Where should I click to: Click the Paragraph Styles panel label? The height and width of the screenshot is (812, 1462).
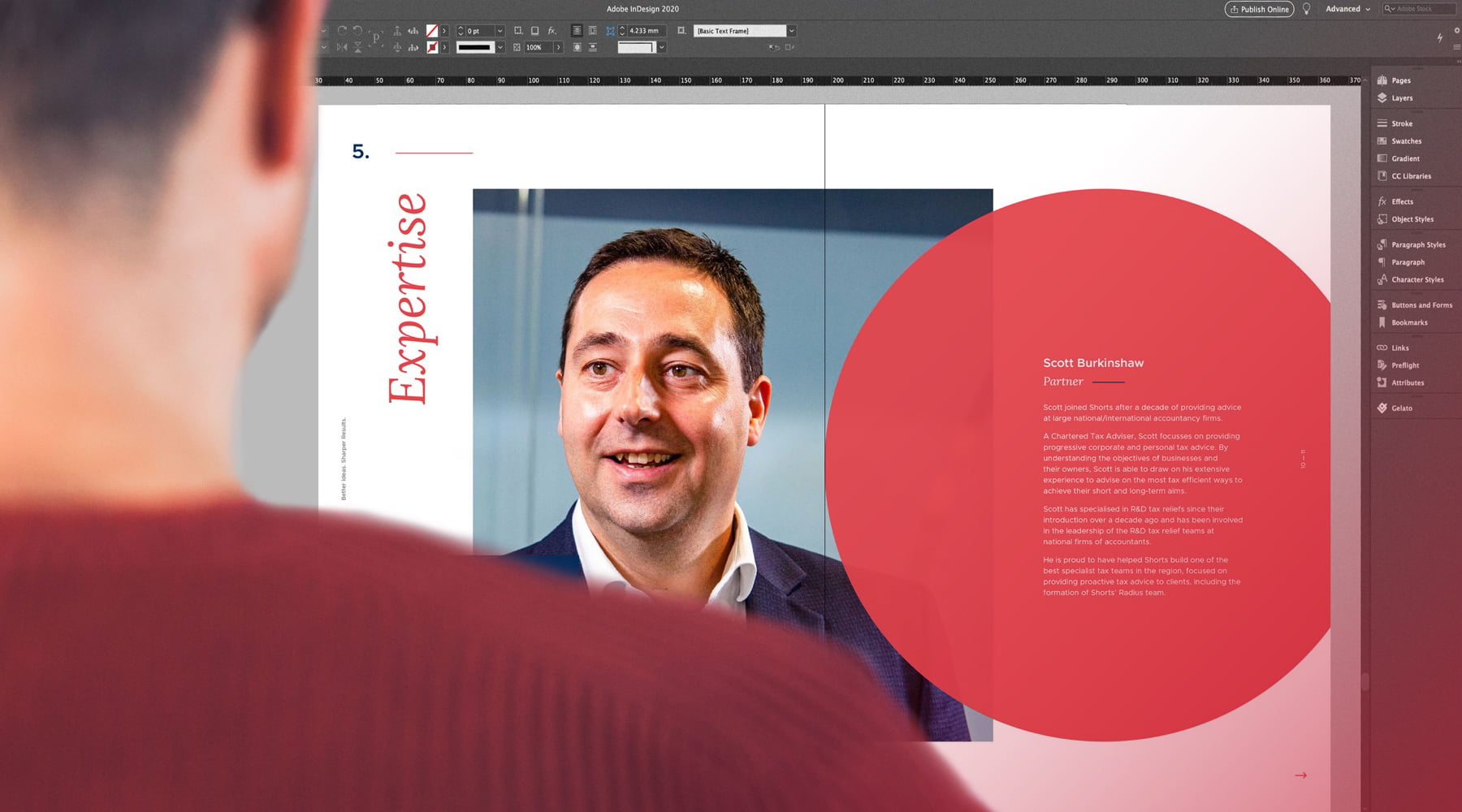tap(1419, 244)
